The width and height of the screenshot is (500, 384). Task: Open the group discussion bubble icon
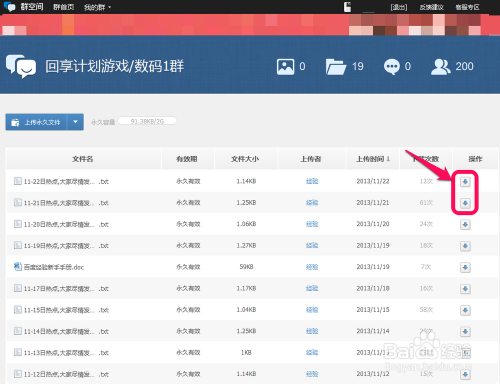point(391,67)
